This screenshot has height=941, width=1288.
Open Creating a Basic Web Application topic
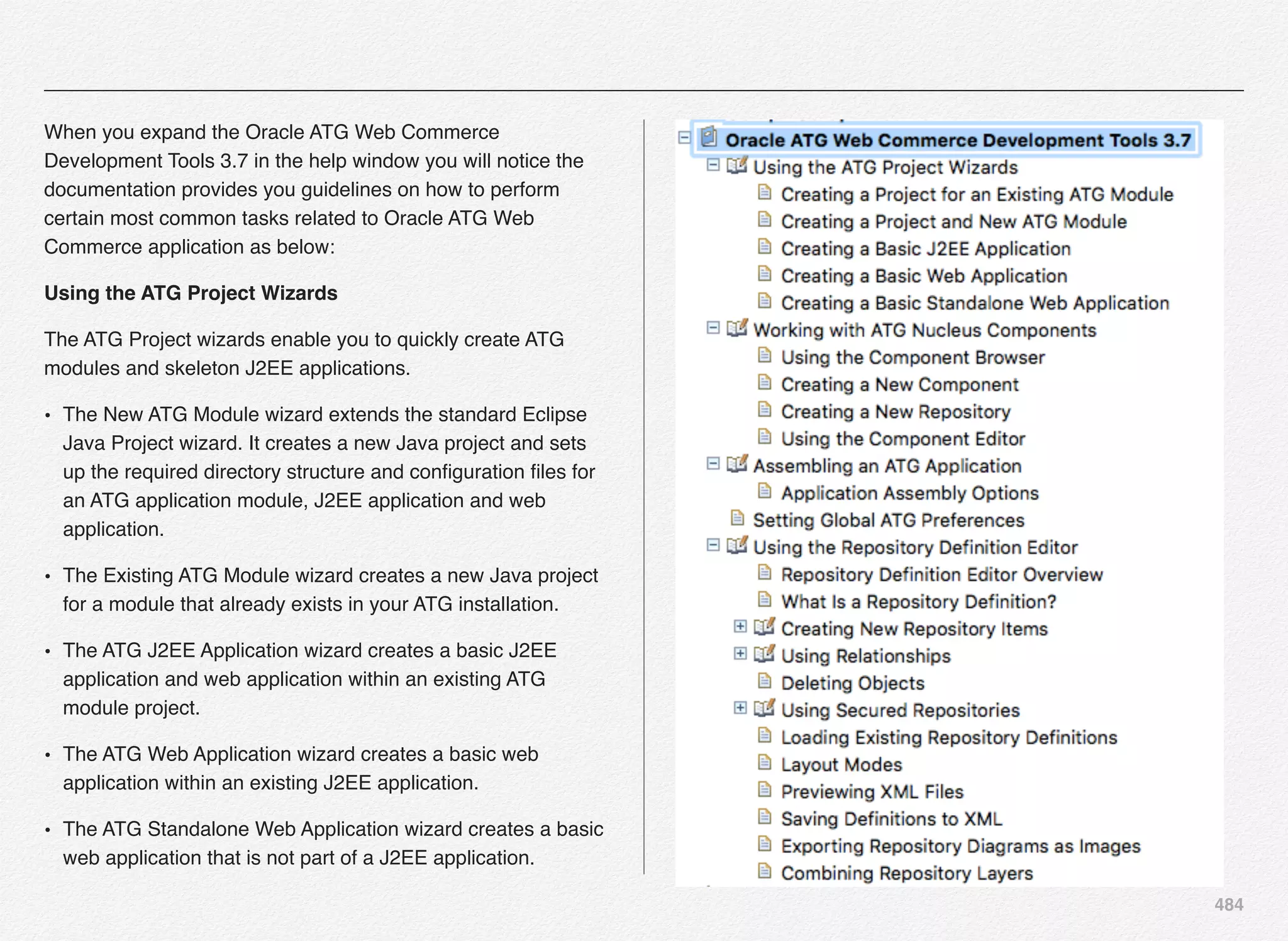pyautogui.click(x=924, y=276)
